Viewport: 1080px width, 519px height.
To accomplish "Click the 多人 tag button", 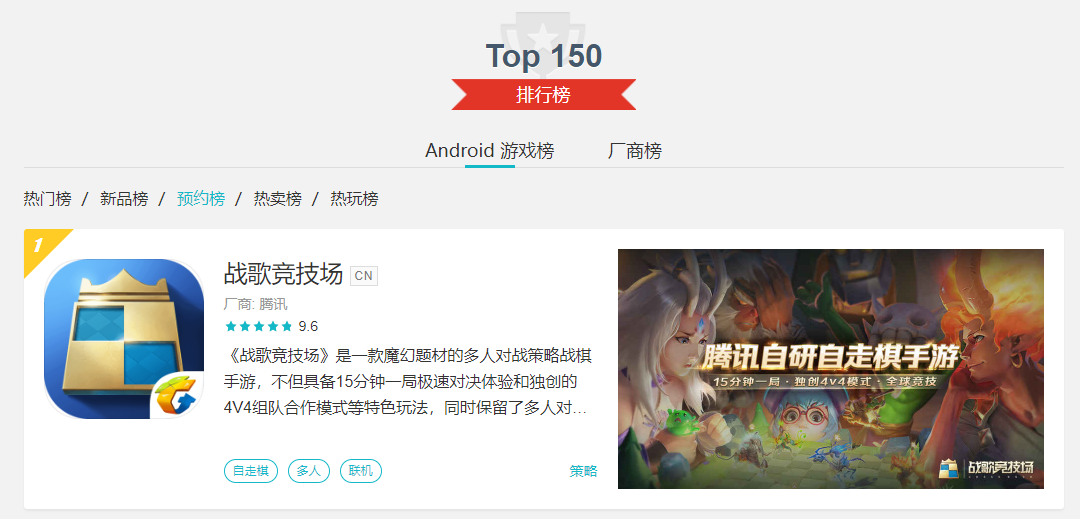I will 309,472.
